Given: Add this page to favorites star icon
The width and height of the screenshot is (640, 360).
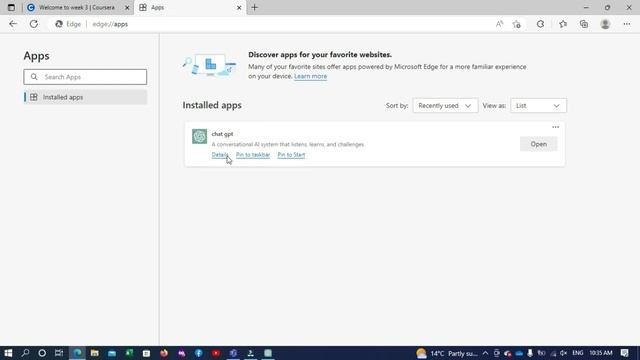Looking at the screenshot, I should [517, 24].
